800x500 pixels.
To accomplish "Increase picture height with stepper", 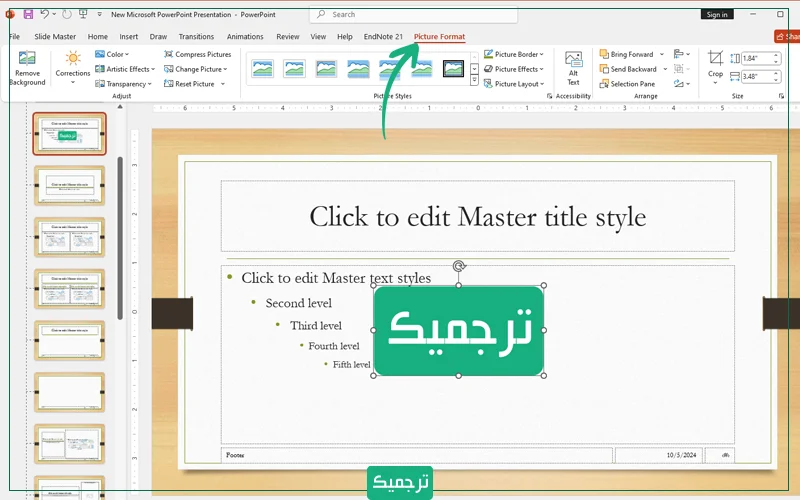I will 776,56.
